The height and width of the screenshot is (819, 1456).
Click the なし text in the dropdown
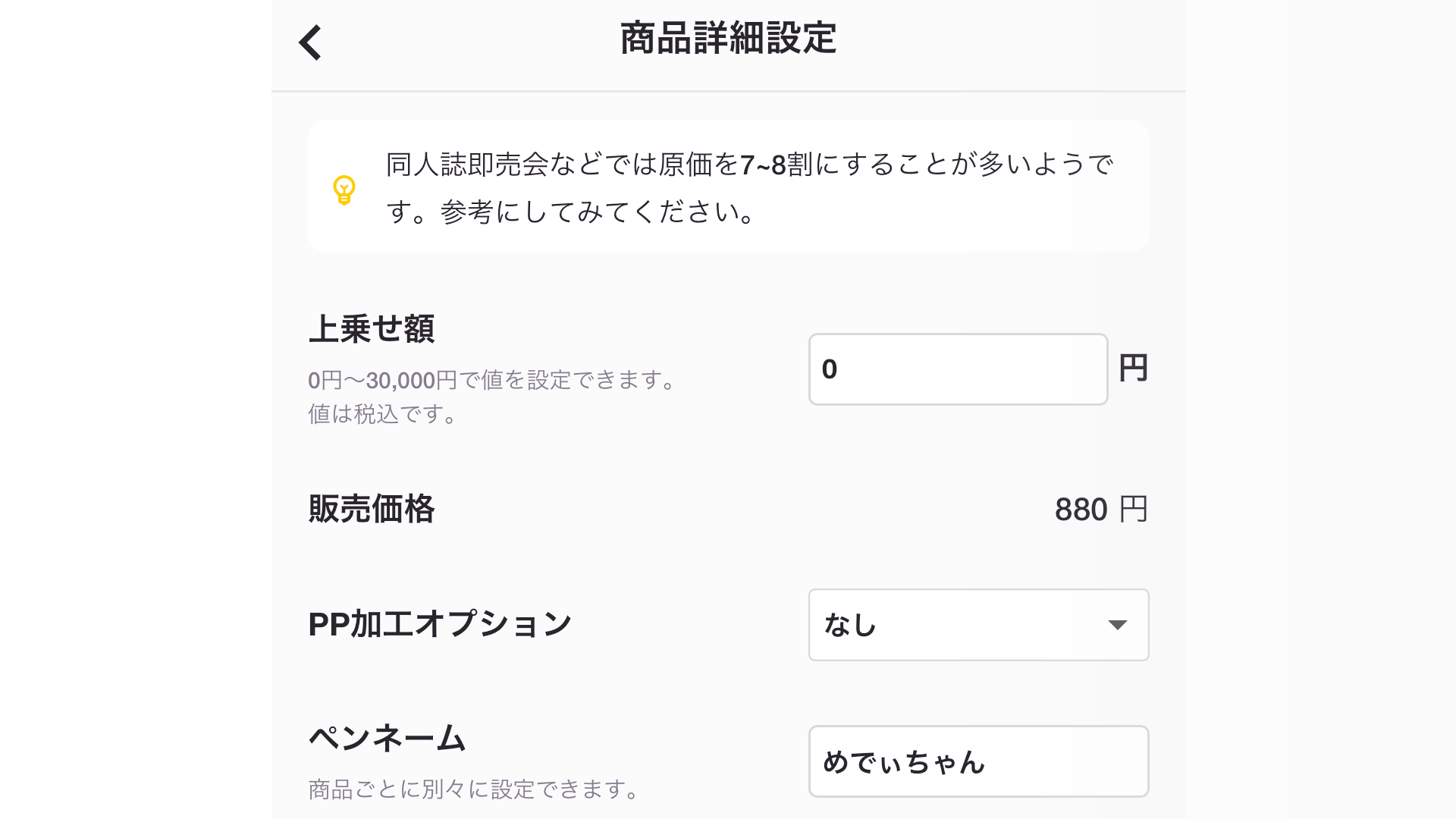pos(850,626)
